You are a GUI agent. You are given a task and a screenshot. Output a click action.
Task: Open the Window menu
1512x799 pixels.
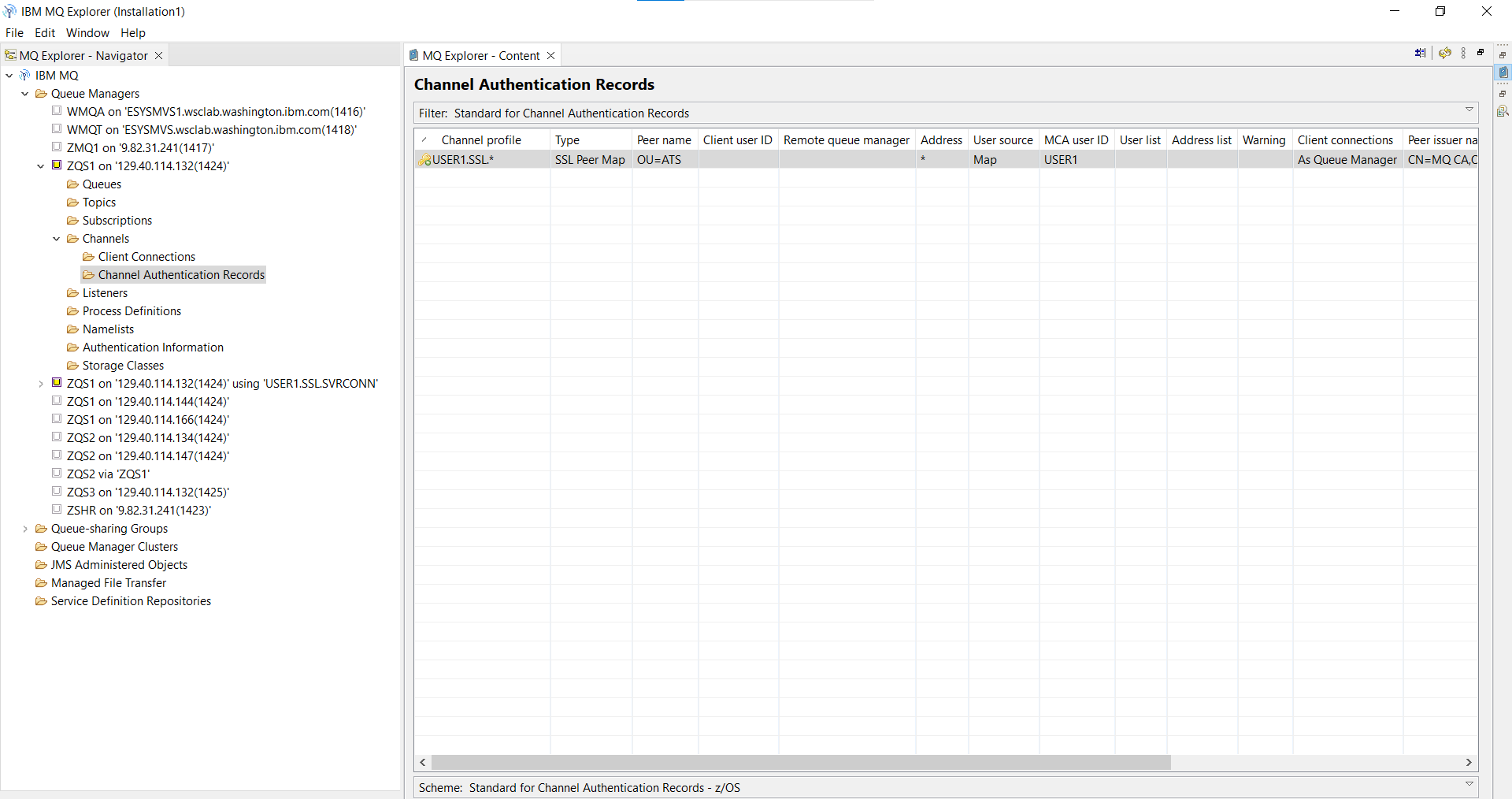point(87,33)
